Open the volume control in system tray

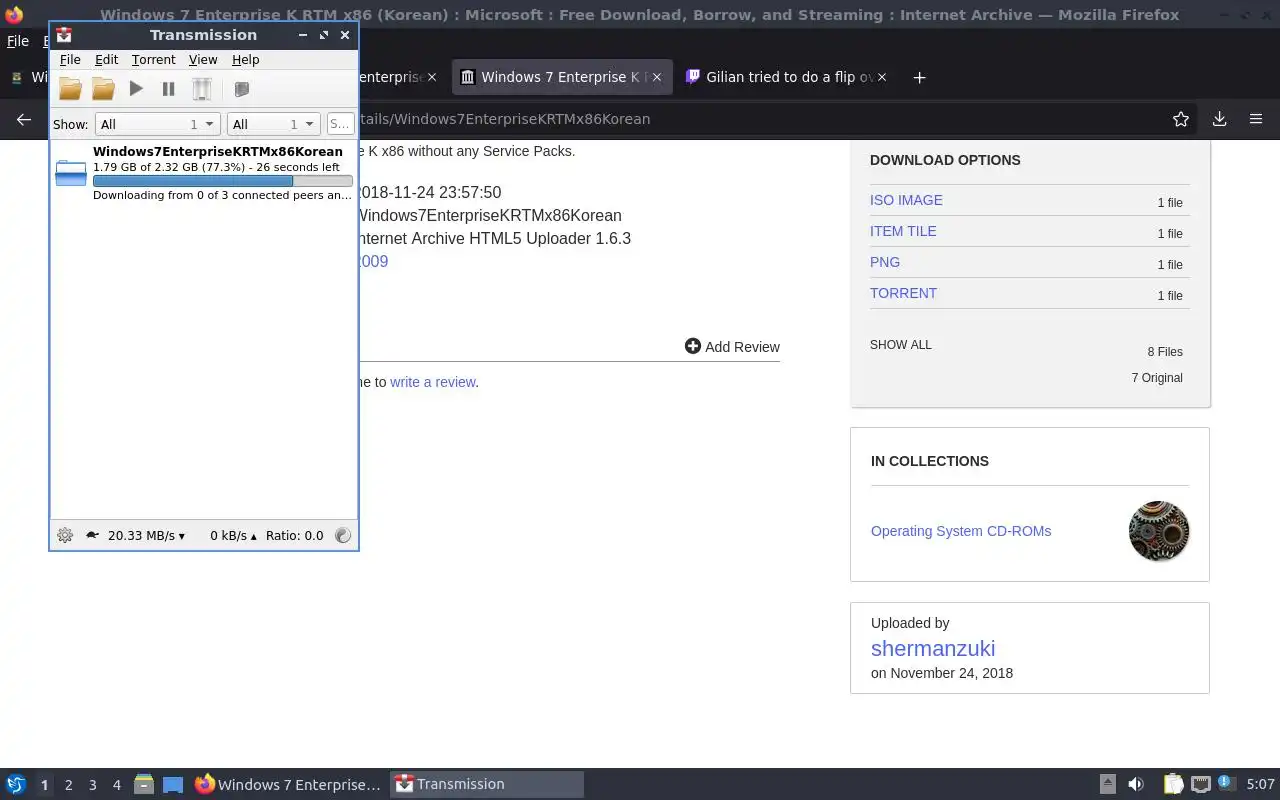click(x=1136, y=785)
